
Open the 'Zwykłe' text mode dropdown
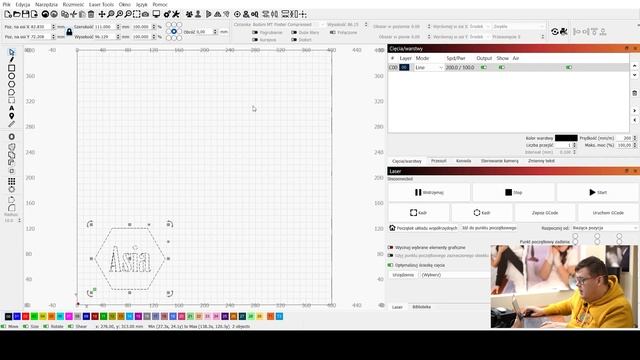pos(518,27)
